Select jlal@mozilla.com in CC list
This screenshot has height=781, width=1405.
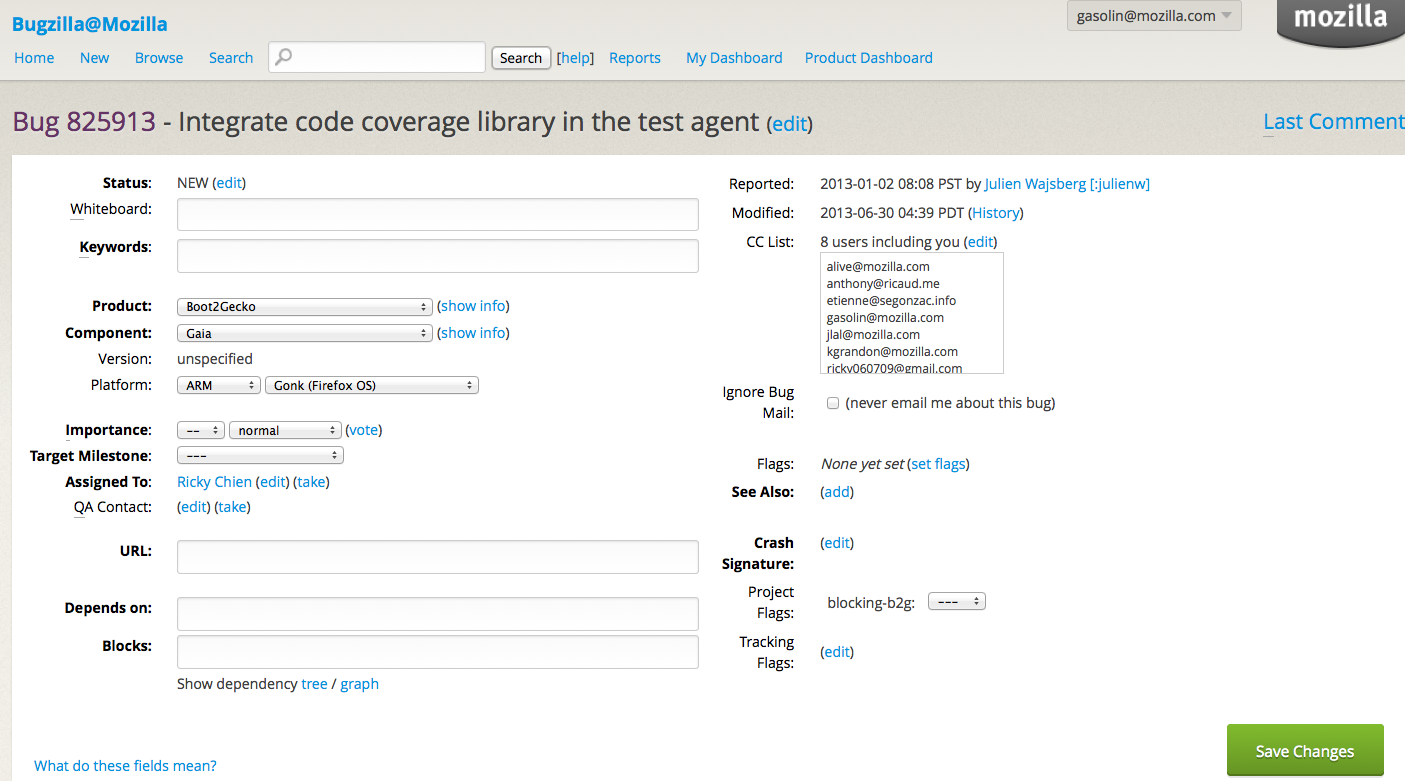tap(873, 335)
